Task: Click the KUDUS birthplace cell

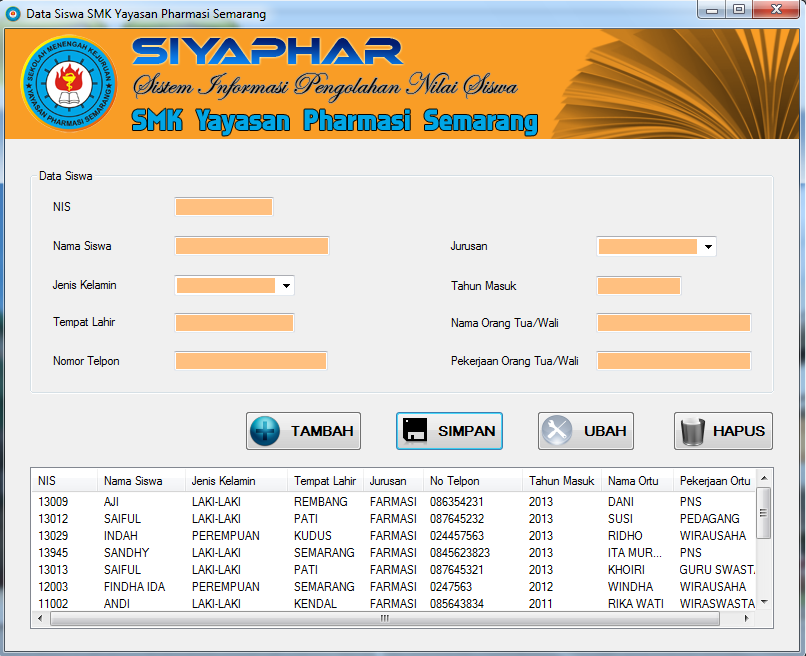Action: click(313, 535)
